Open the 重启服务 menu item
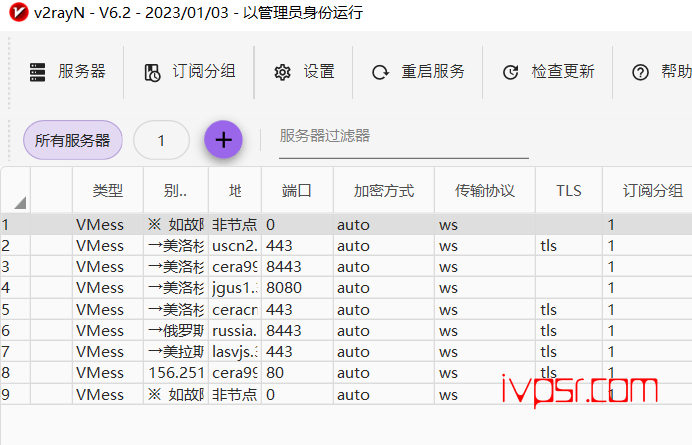This screenshot has height=445, width=692. tap(418, 72)
